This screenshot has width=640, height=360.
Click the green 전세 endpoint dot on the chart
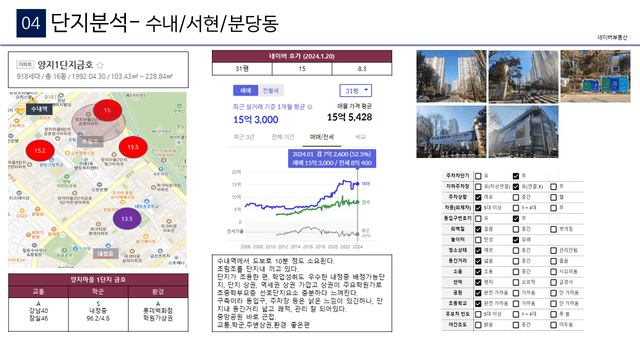click(358, 202)
